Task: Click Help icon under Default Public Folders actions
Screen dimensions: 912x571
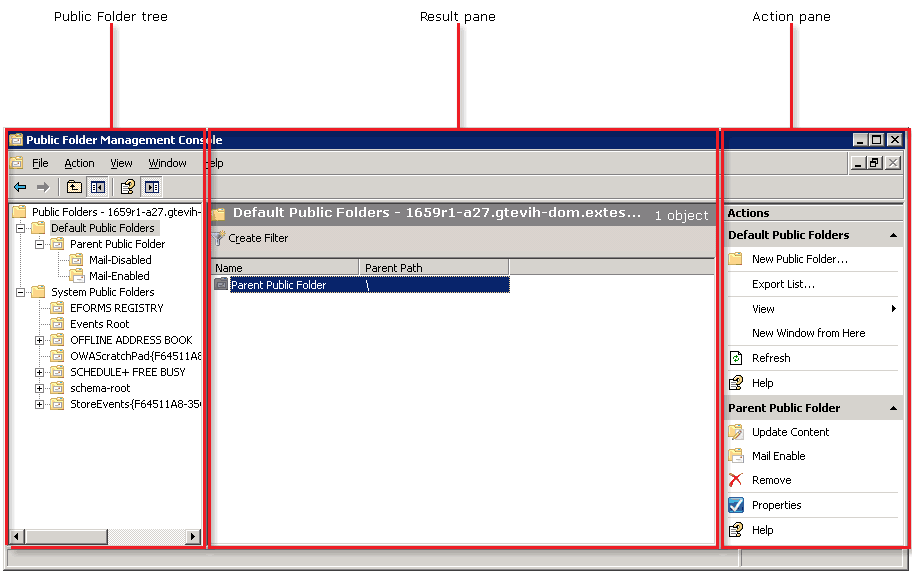Action: coord(736,383)
